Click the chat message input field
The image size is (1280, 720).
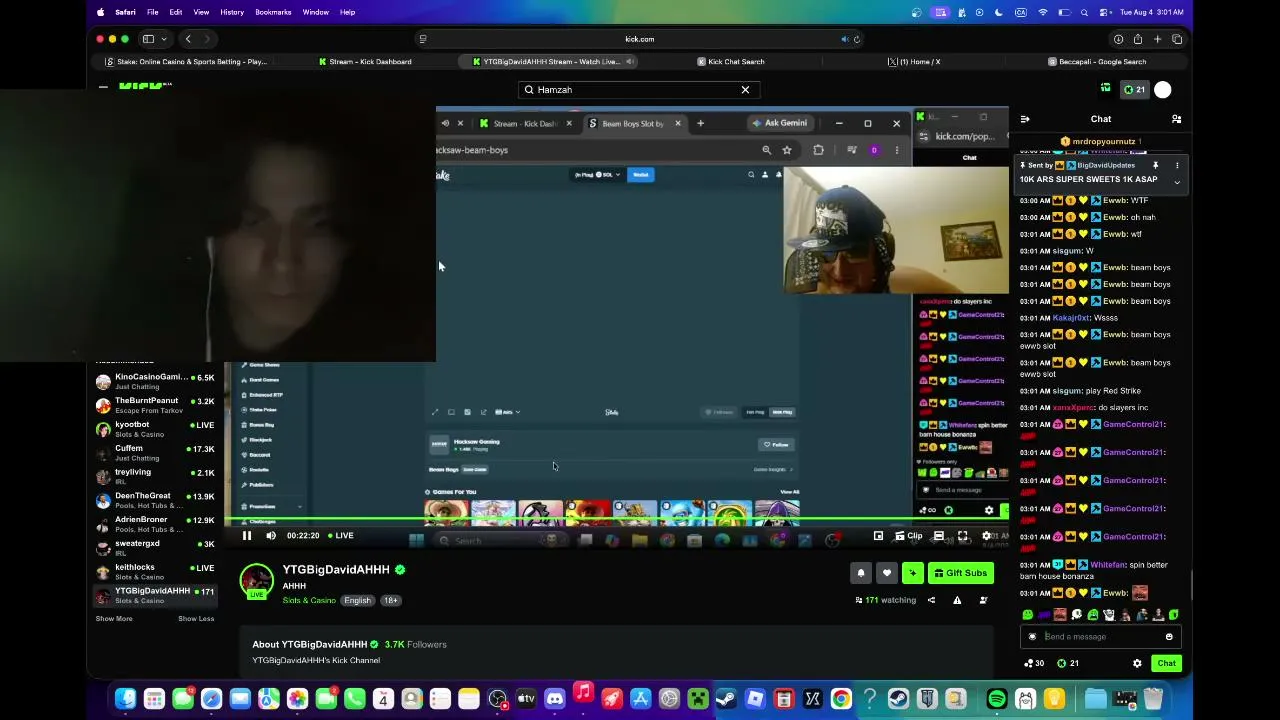pyautogui.click(x=1100, y=637)
